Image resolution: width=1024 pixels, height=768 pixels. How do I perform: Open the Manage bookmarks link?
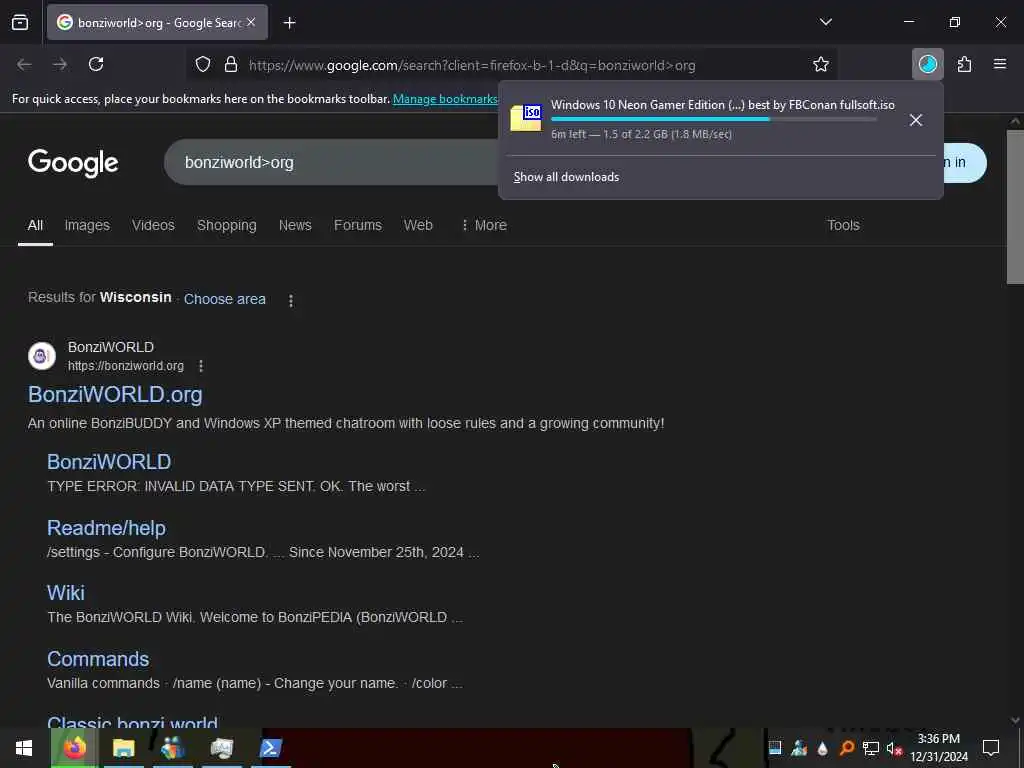445,99
